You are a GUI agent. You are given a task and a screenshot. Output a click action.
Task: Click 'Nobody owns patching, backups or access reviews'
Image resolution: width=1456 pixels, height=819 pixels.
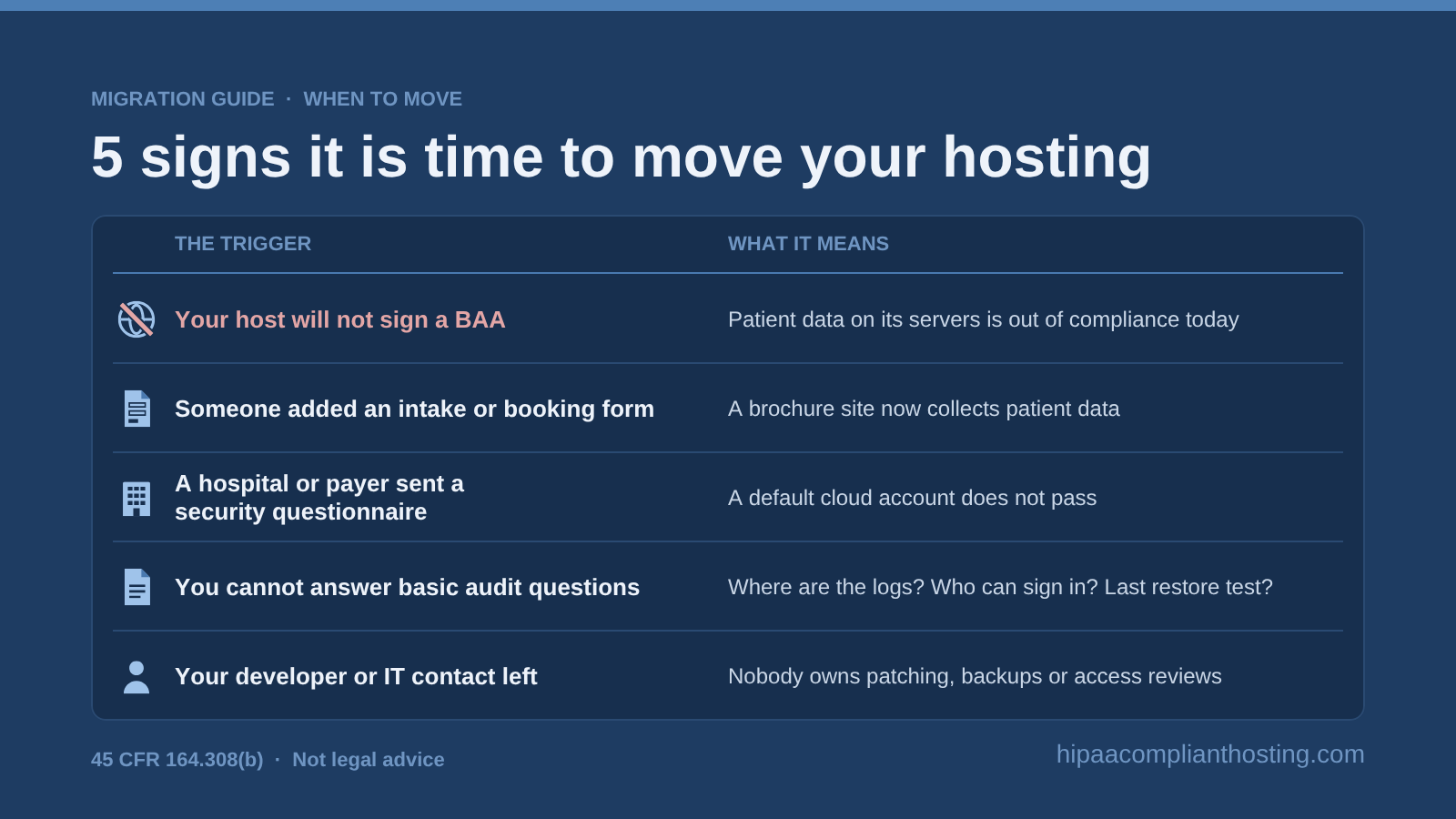tap(975, 676)
